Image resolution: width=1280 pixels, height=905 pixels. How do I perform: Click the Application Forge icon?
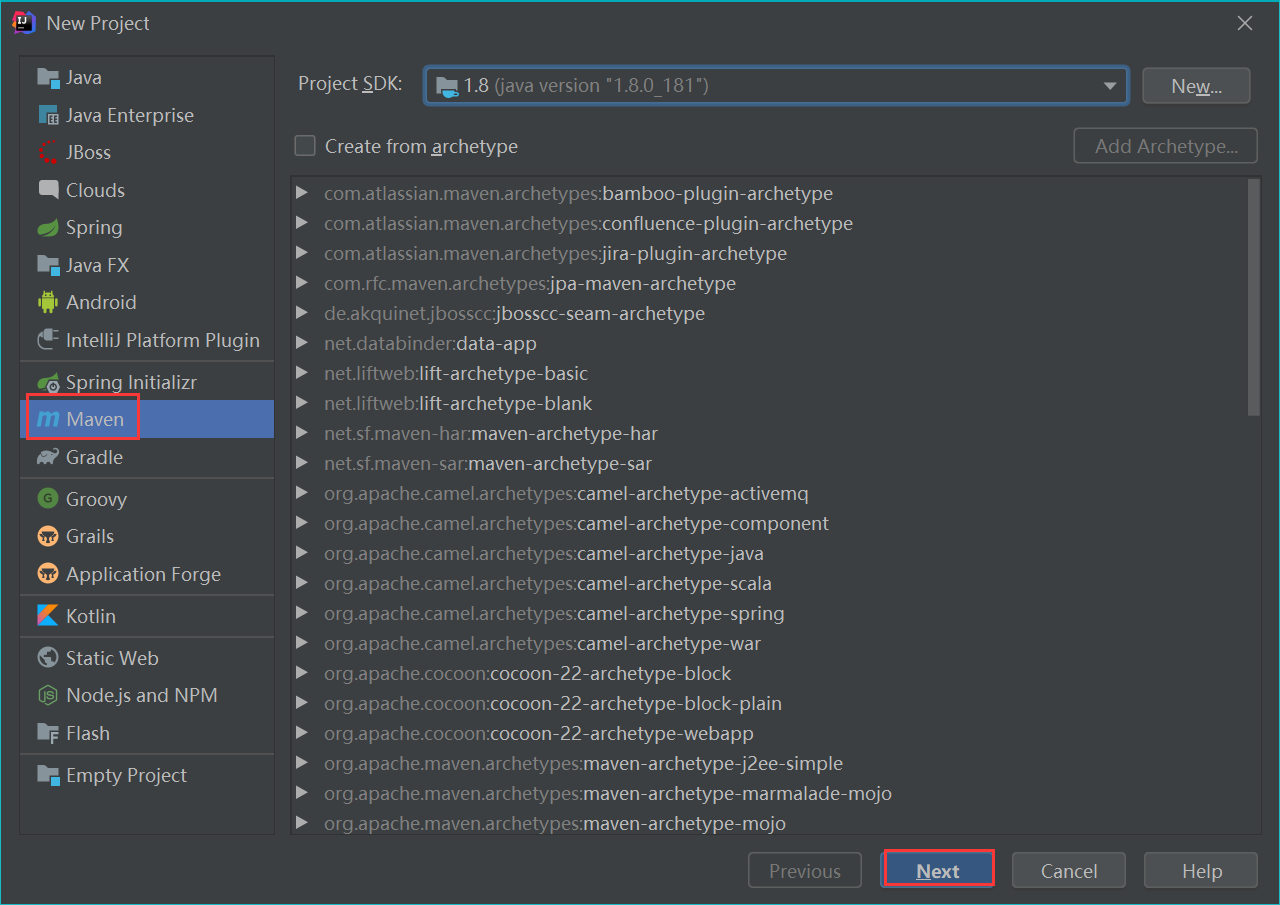pos(48,574)
